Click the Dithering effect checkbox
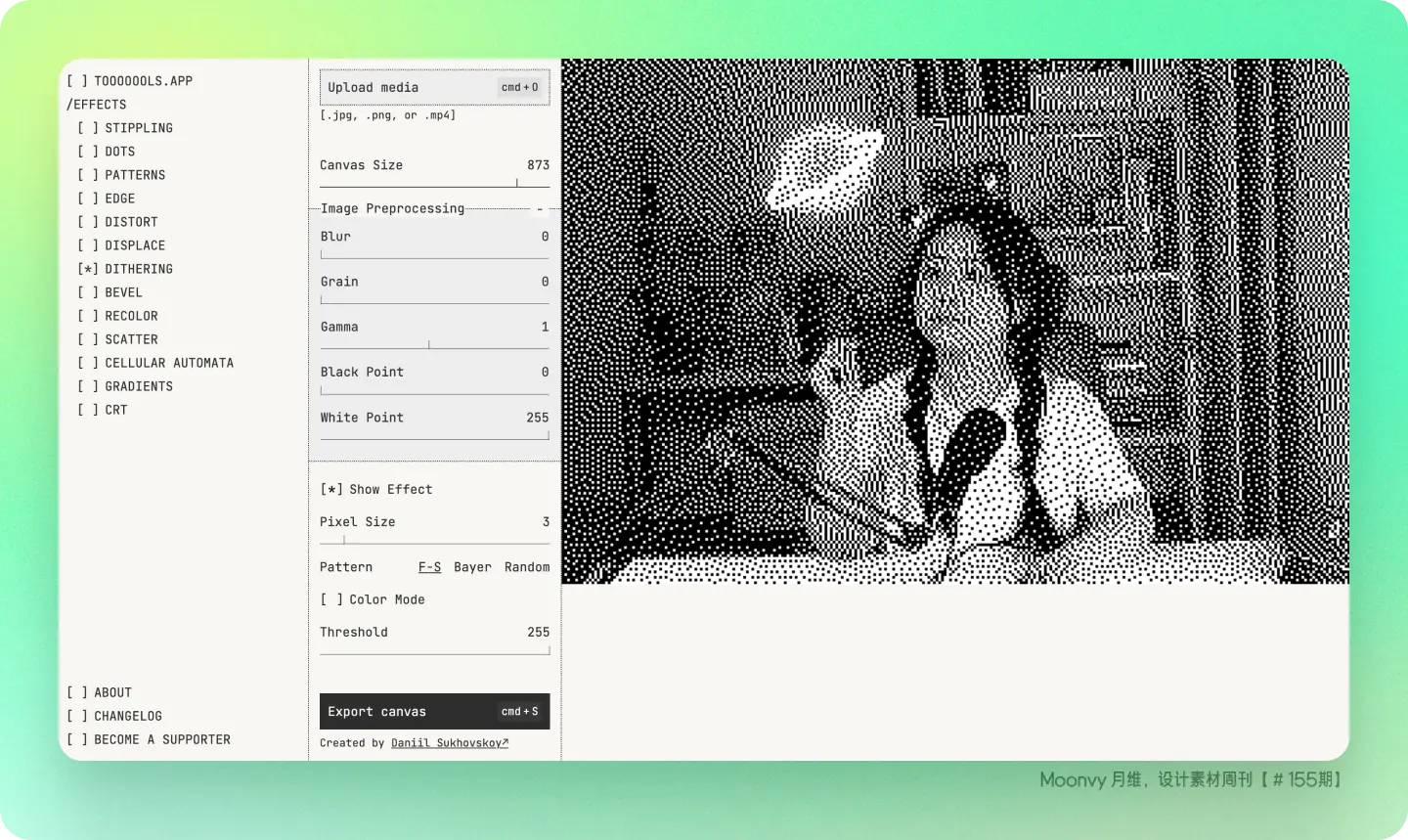This screenshot has width=1408, height=840. [88, 269]
